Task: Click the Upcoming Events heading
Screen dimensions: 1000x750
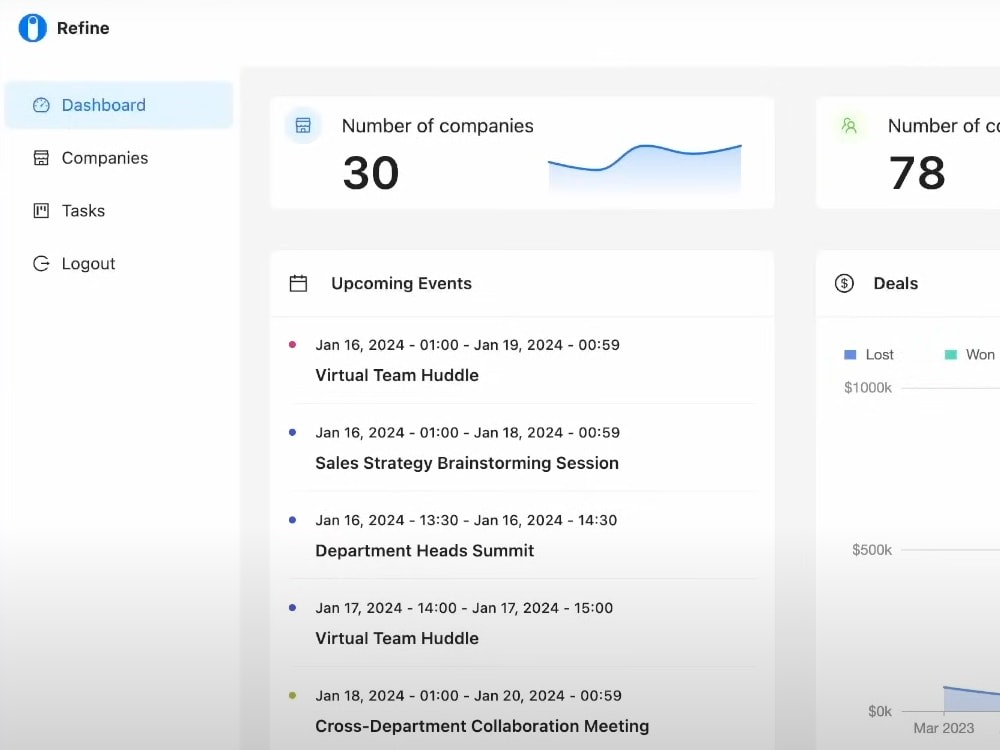Action: (402, 284)
